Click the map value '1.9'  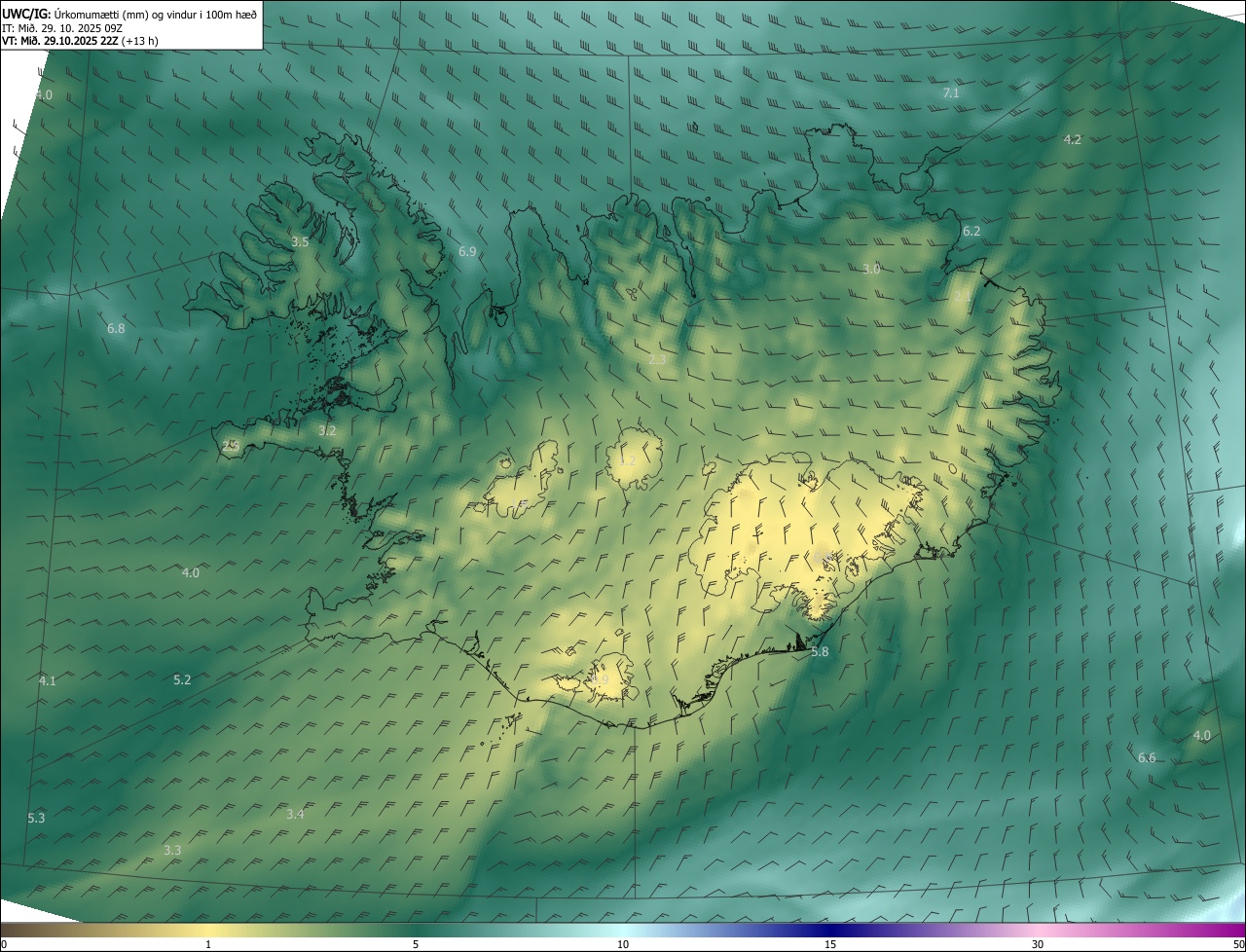coord(600,679)
